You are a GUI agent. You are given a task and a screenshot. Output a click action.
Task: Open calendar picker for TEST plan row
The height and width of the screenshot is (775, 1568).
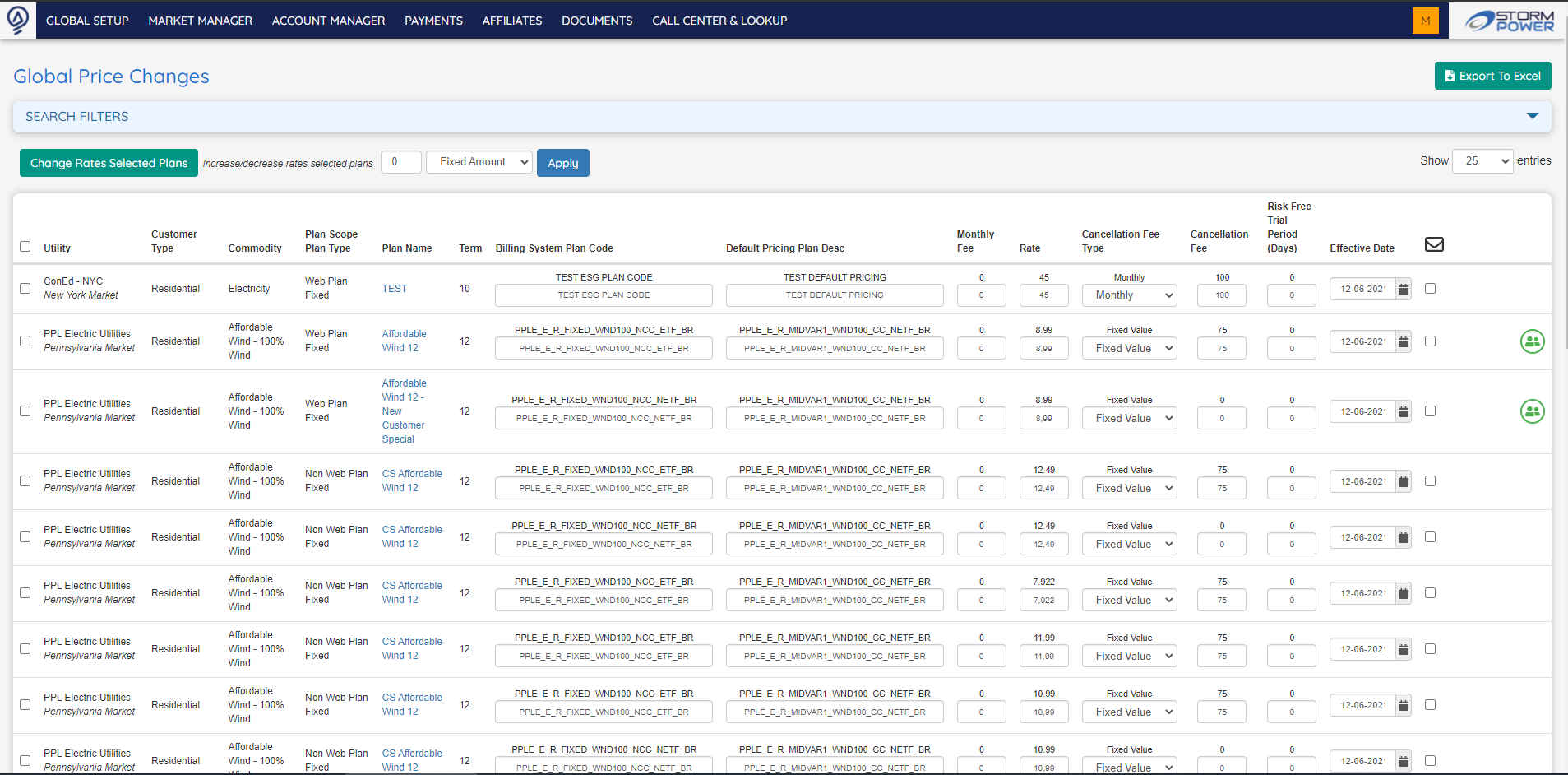1404,289
